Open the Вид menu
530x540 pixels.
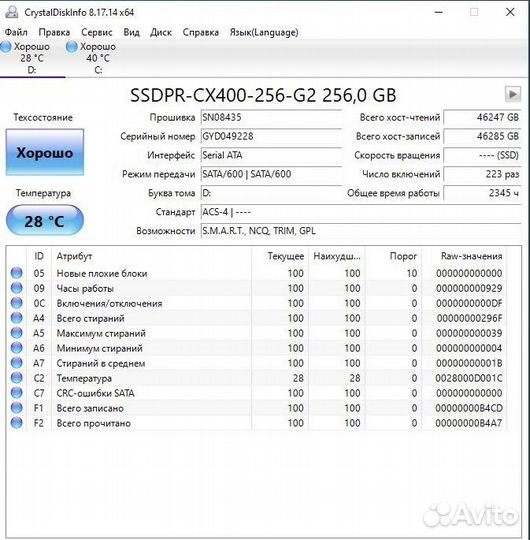coord(132,32)
